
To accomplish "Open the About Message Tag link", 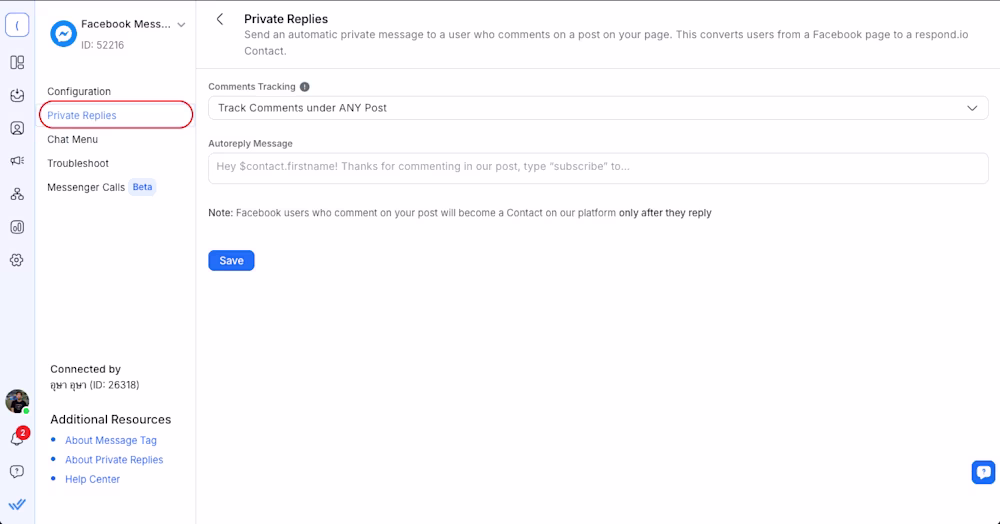I will 111,441.
